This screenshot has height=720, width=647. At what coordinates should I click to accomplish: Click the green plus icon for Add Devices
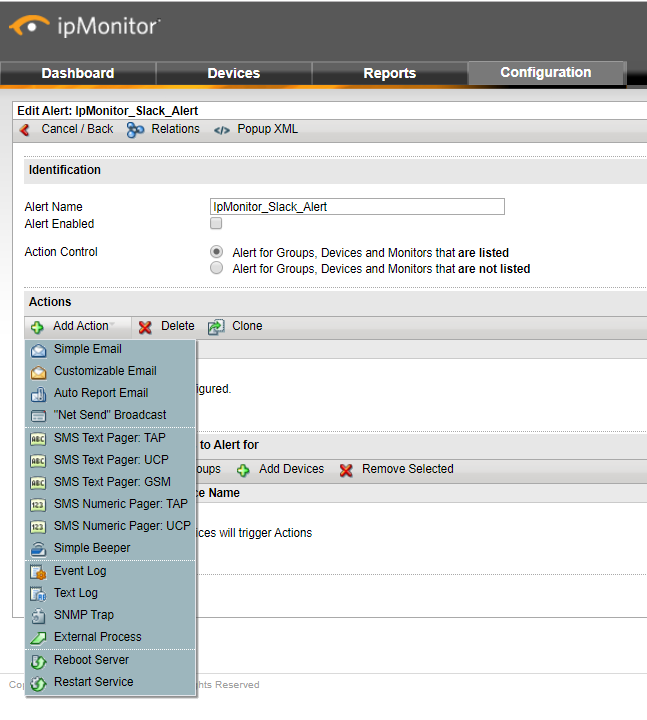click(243, 470)
